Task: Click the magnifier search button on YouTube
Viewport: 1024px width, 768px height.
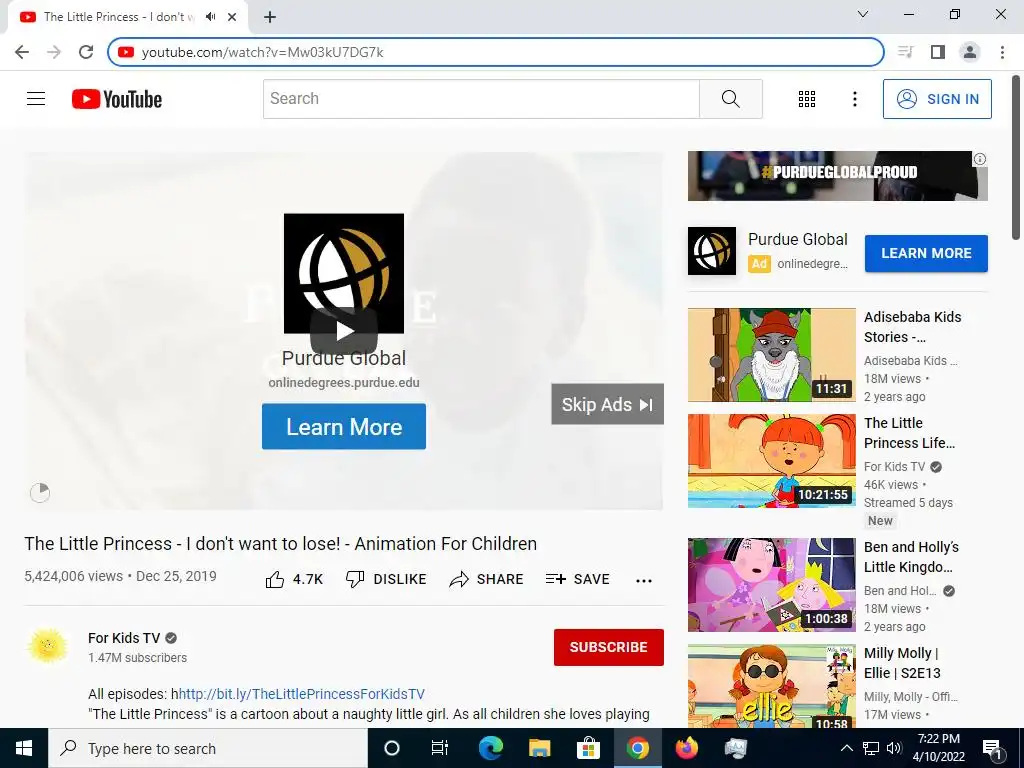Action: point(731,99)
